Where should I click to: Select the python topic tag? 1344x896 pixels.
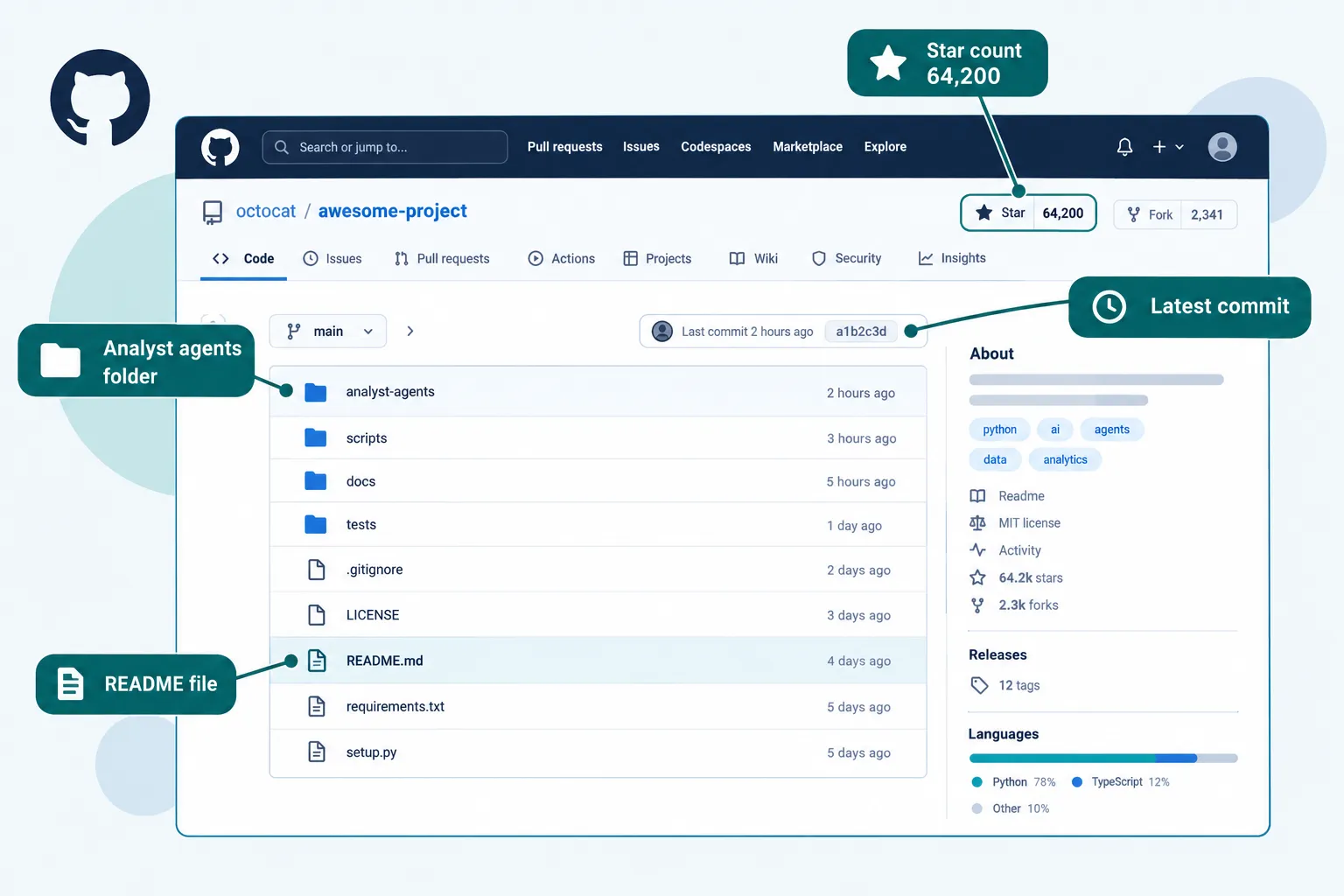(x=999, y=430)
